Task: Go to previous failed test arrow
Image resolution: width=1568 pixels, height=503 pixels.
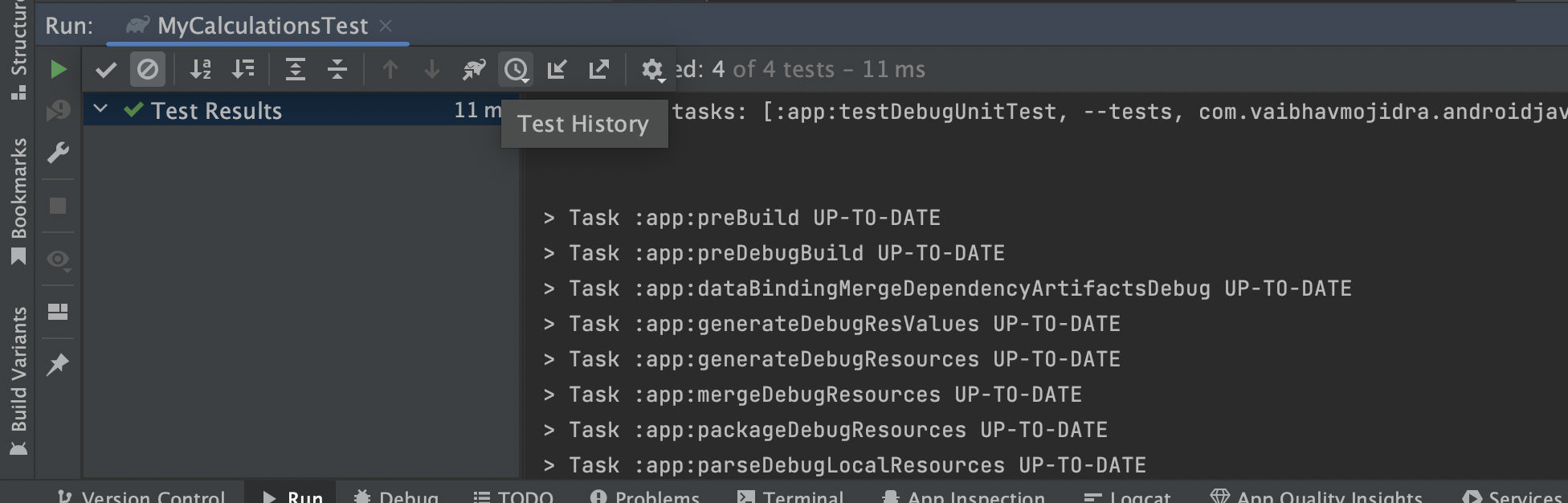Action: pyautogui.click(x=390, y=70)
